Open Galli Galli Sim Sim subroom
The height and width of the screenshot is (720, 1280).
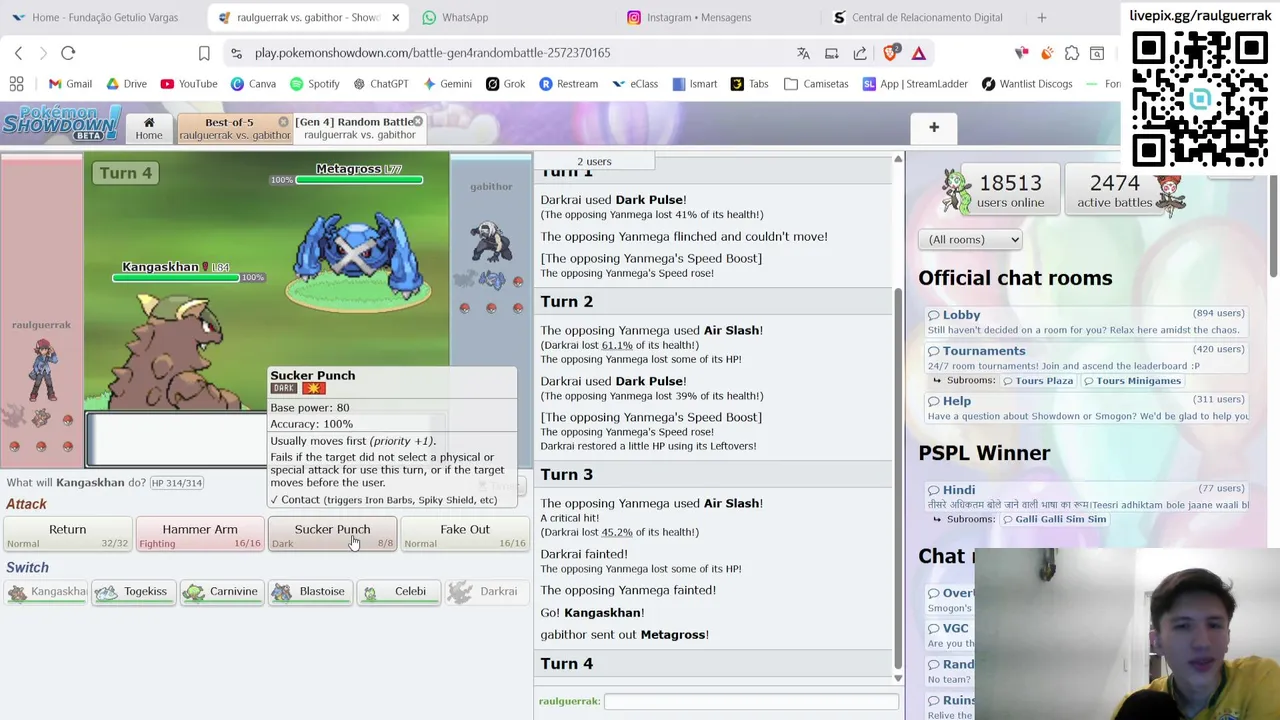1054,520
